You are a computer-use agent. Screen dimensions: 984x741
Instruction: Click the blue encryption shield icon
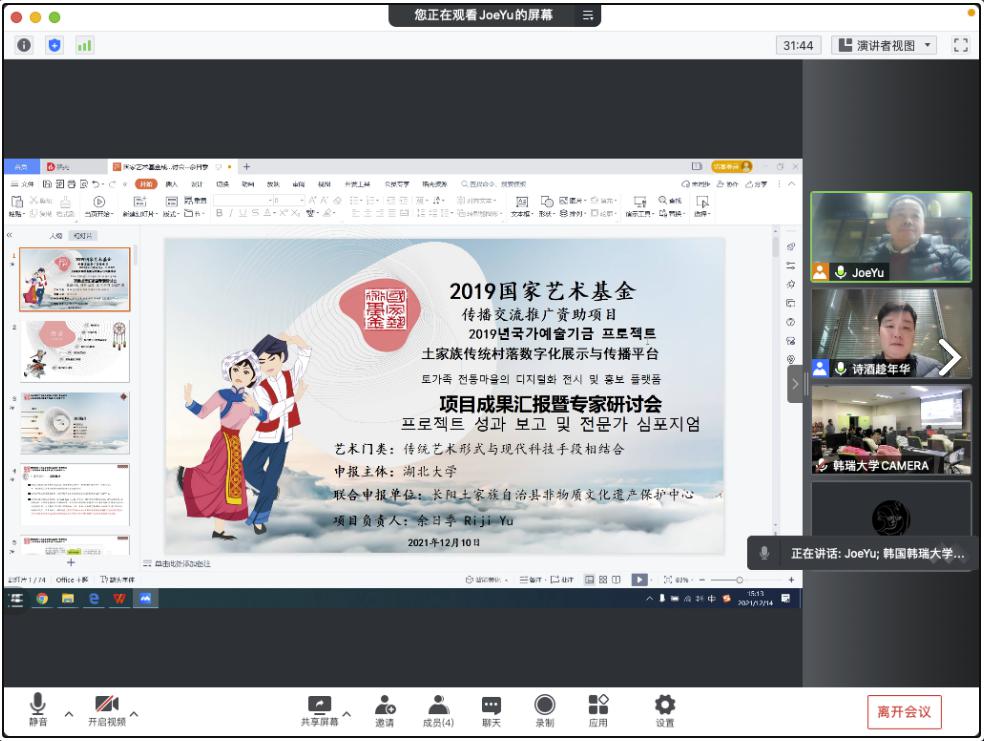pos(54,45)
